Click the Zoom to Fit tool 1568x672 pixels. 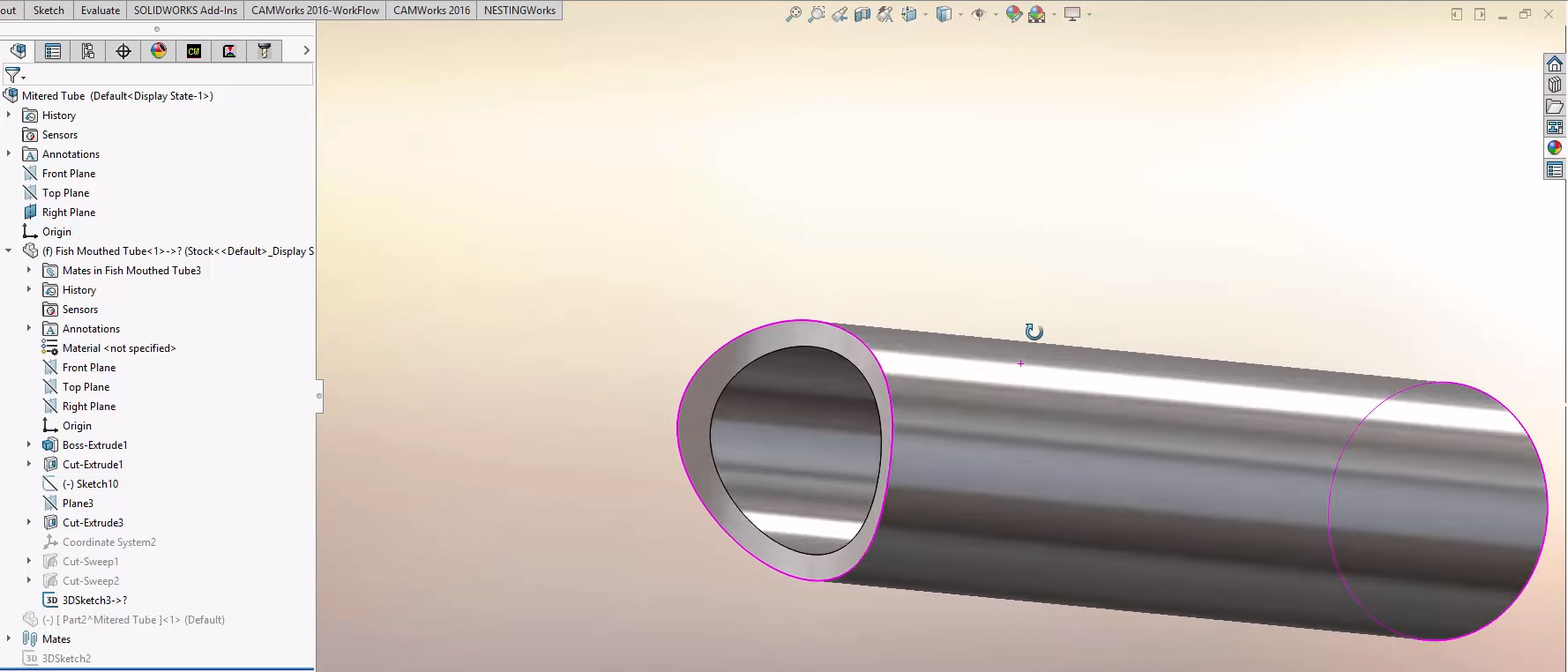pyautogui.click(x=794, y=14)
